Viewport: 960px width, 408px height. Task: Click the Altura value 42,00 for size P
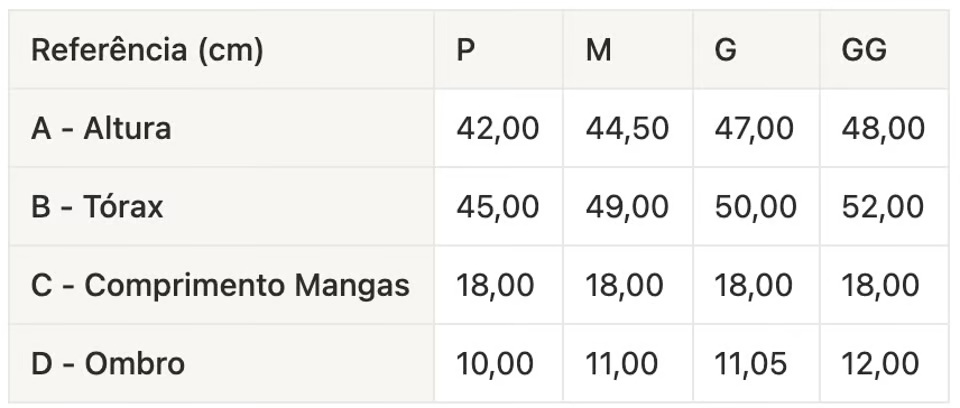tap(497, 128)
